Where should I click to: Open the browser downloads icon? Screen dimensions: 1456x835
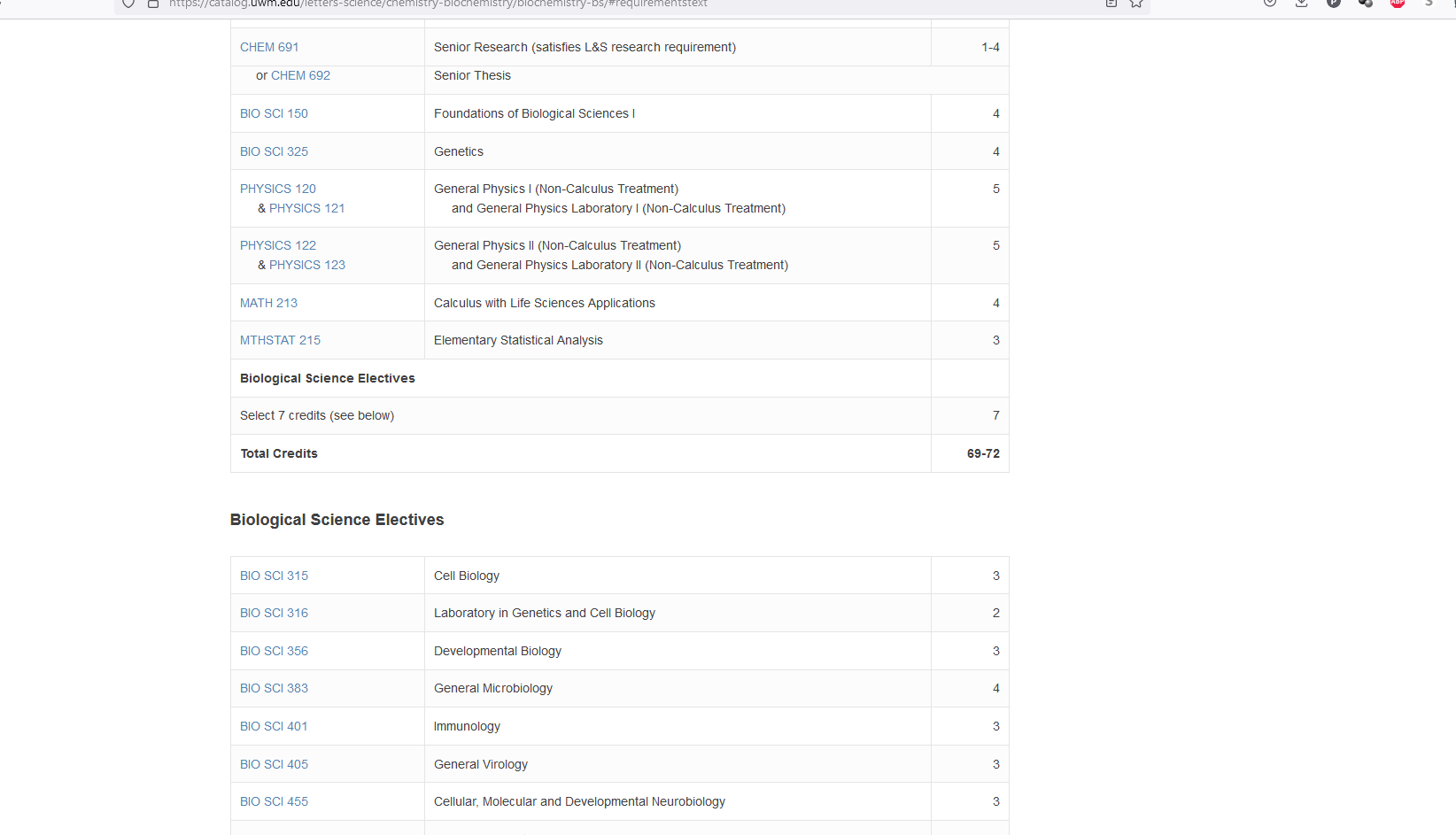[1301, 4]
